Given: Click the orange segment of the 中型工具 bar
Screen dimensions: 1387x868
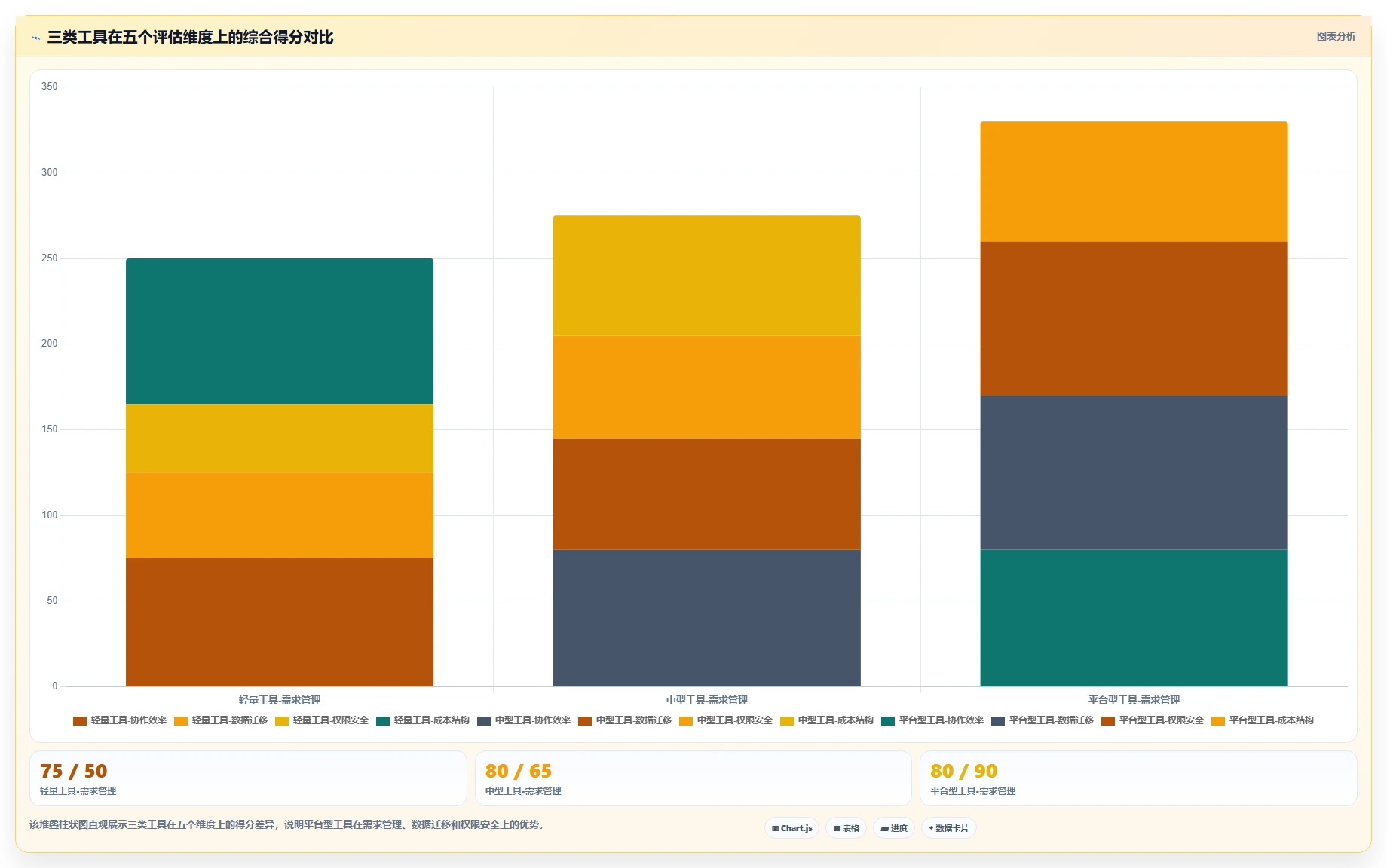Looking at the screenshot, I should pos(707,387).
